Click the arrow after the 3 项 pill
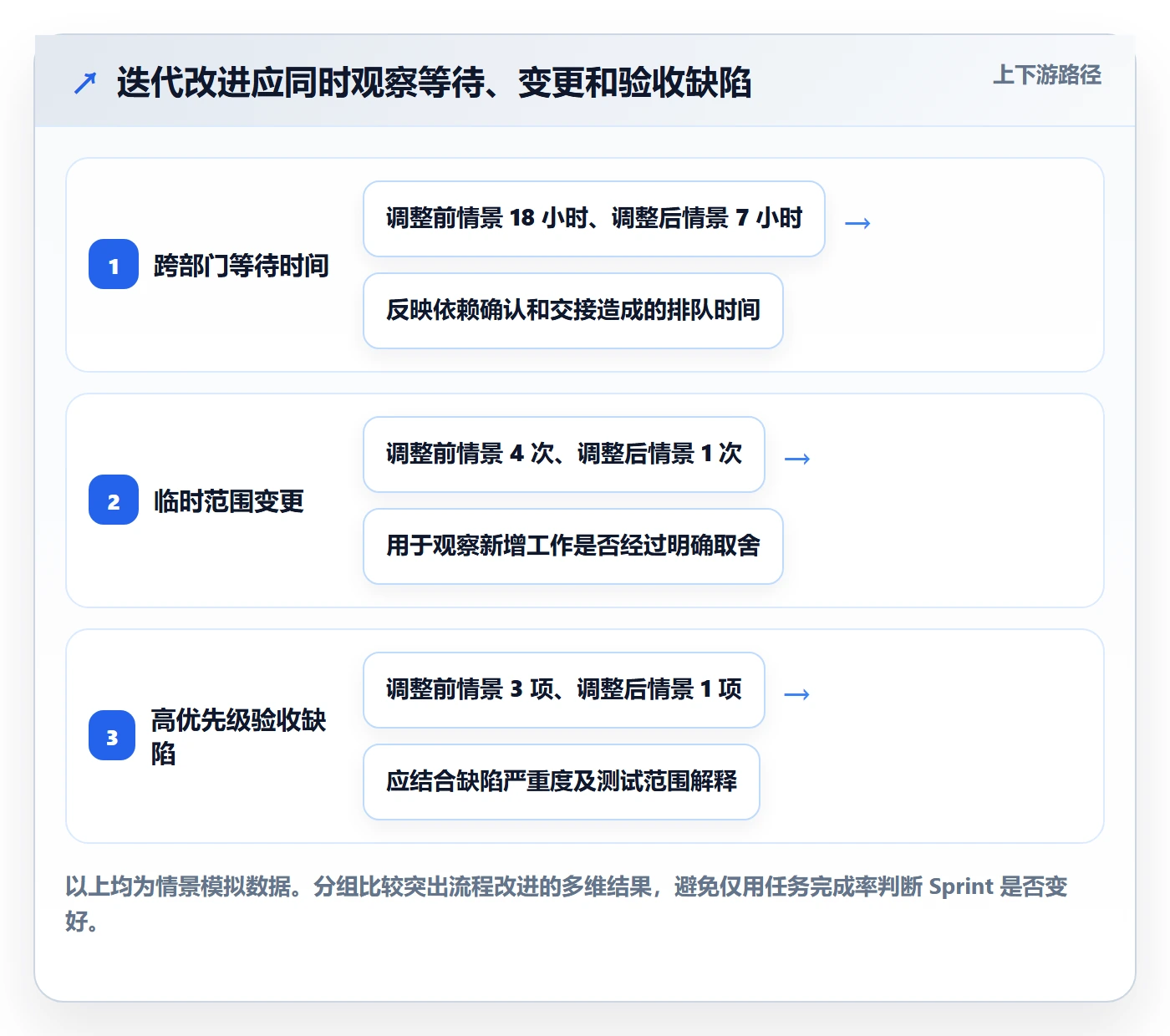 point(797,694)
